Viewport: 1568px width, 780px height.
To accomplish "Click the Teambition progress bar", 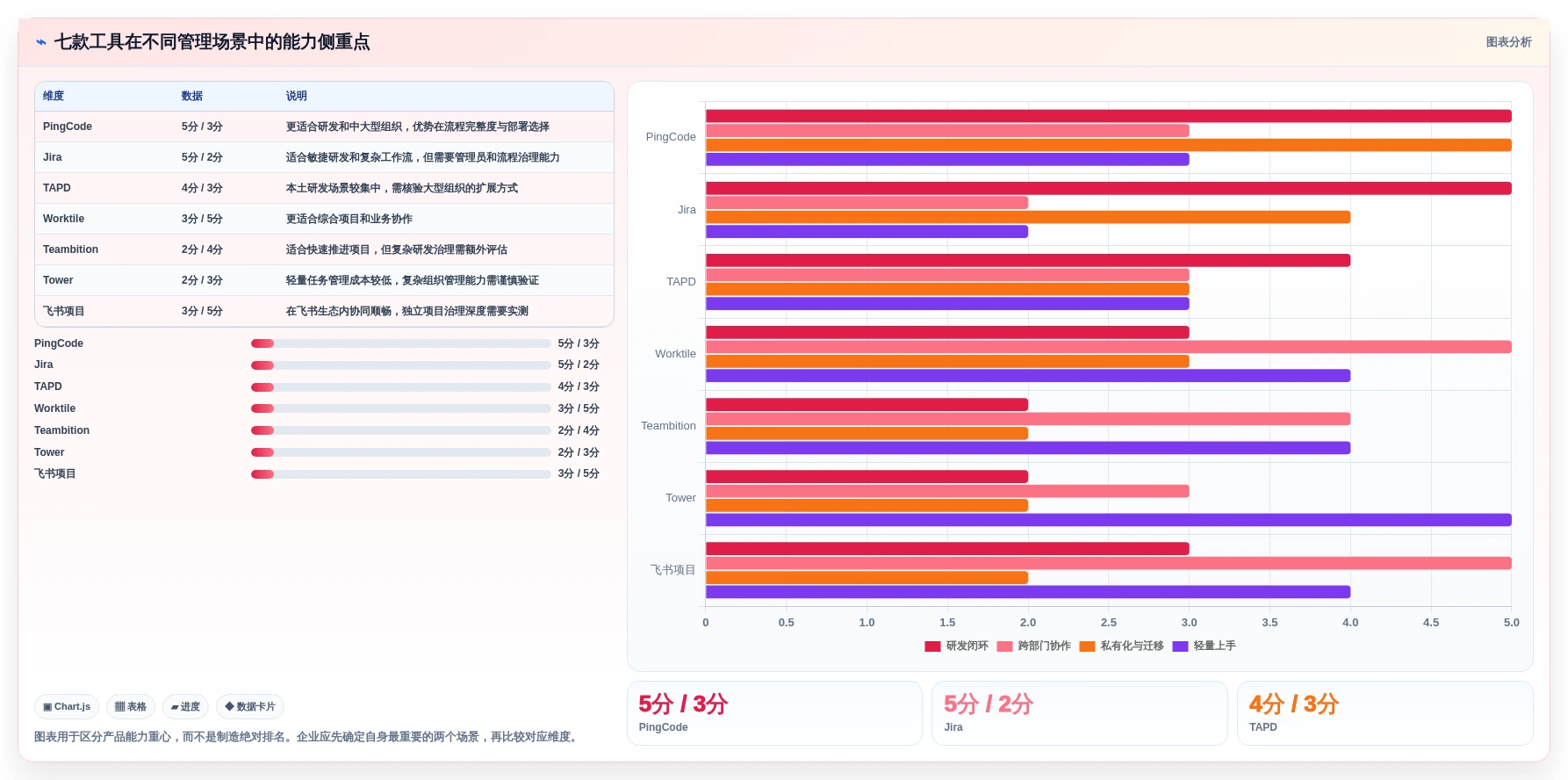I will pyautogui.click(x=401, y=430).
